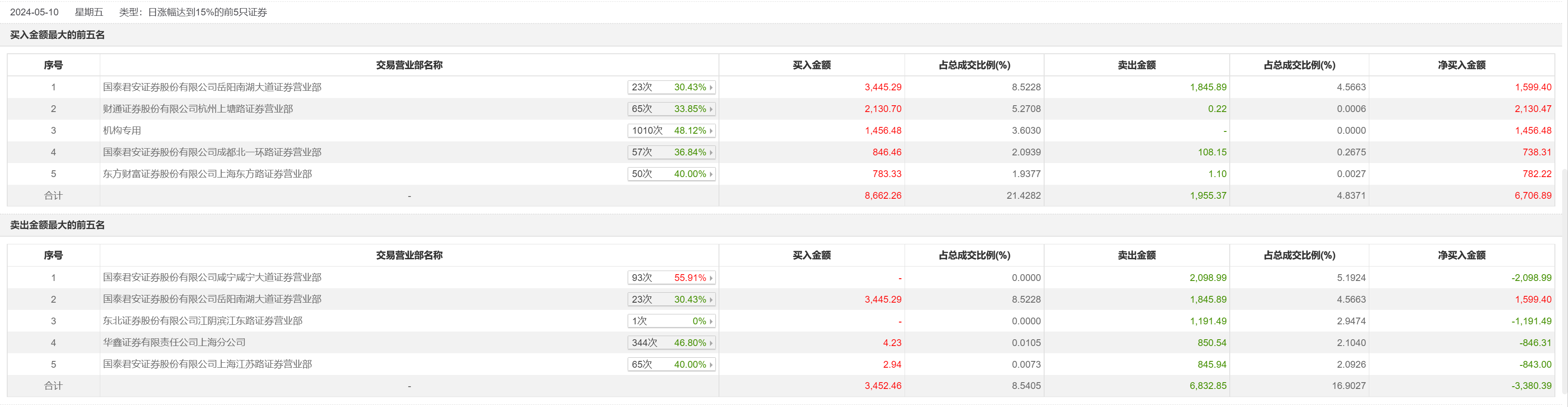
Task: Click the arrow beside 1010次 48.12%
Action: point(710,131)
